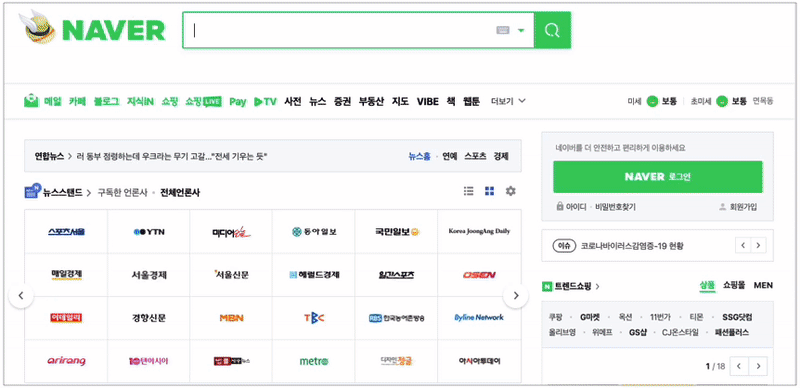Open the 헤럴드경제 press tile
This screenshot has width=800, height=388.
pos(314,275)
